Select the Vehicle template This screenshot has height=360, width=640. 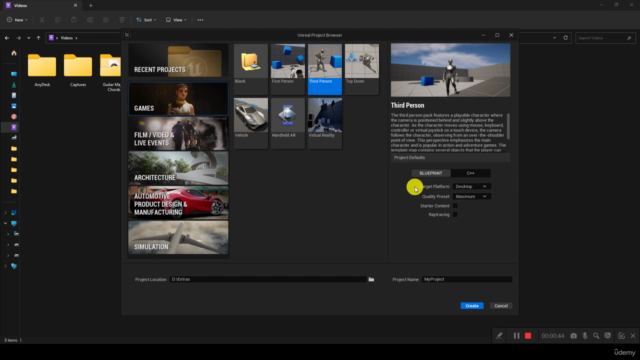click(251, 123)
